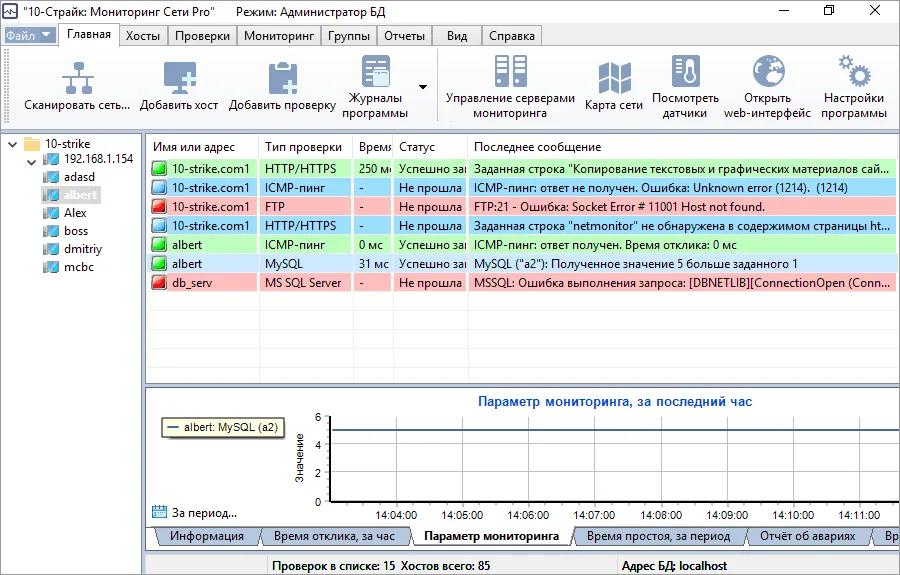Collapse the 192.168.1.154 tree node
This screenshot has height=575, width=900.
point(31,160)
